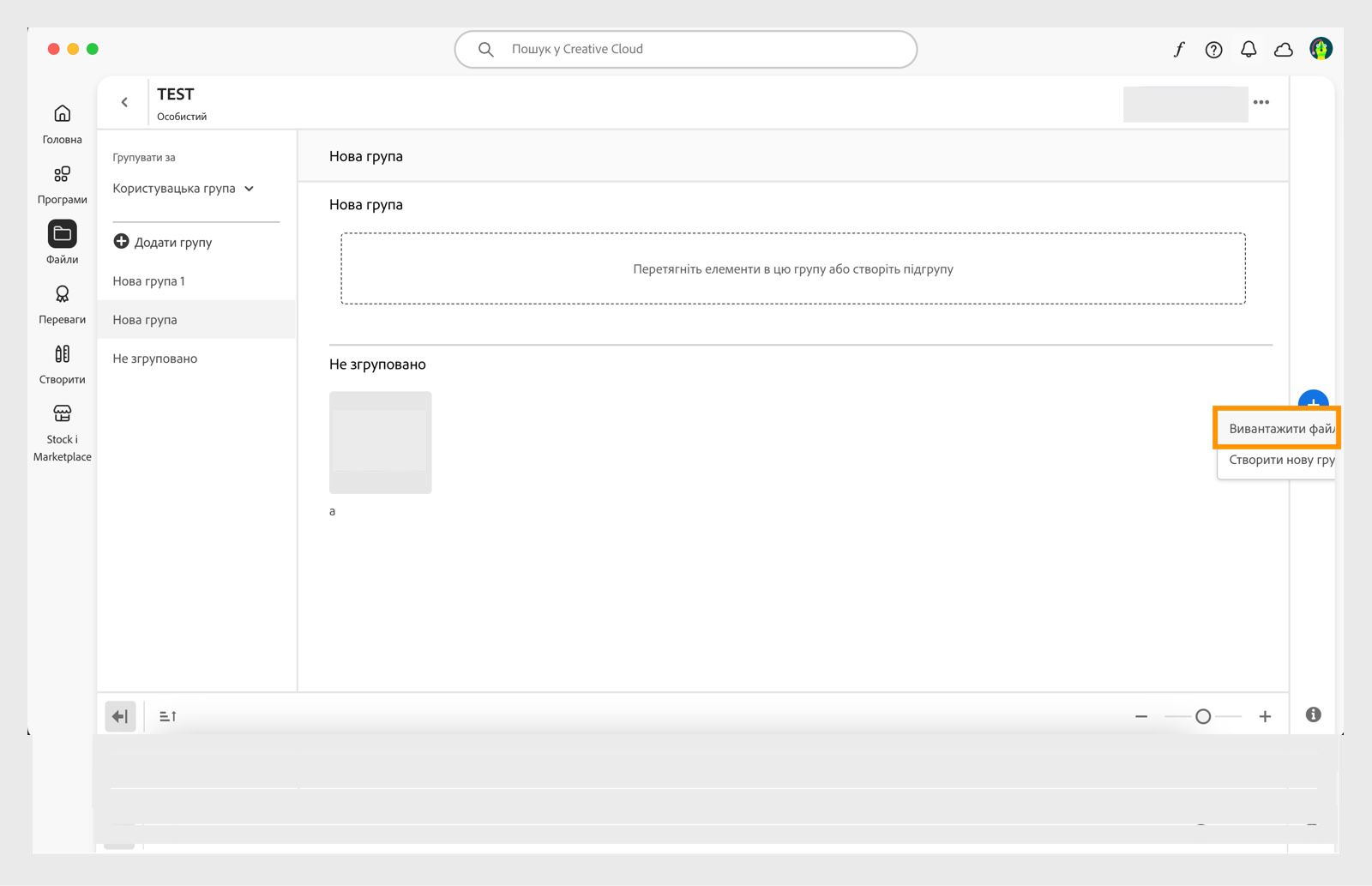
Task: Open the Створити sidebar section
Action: click(x=62, y=353)
